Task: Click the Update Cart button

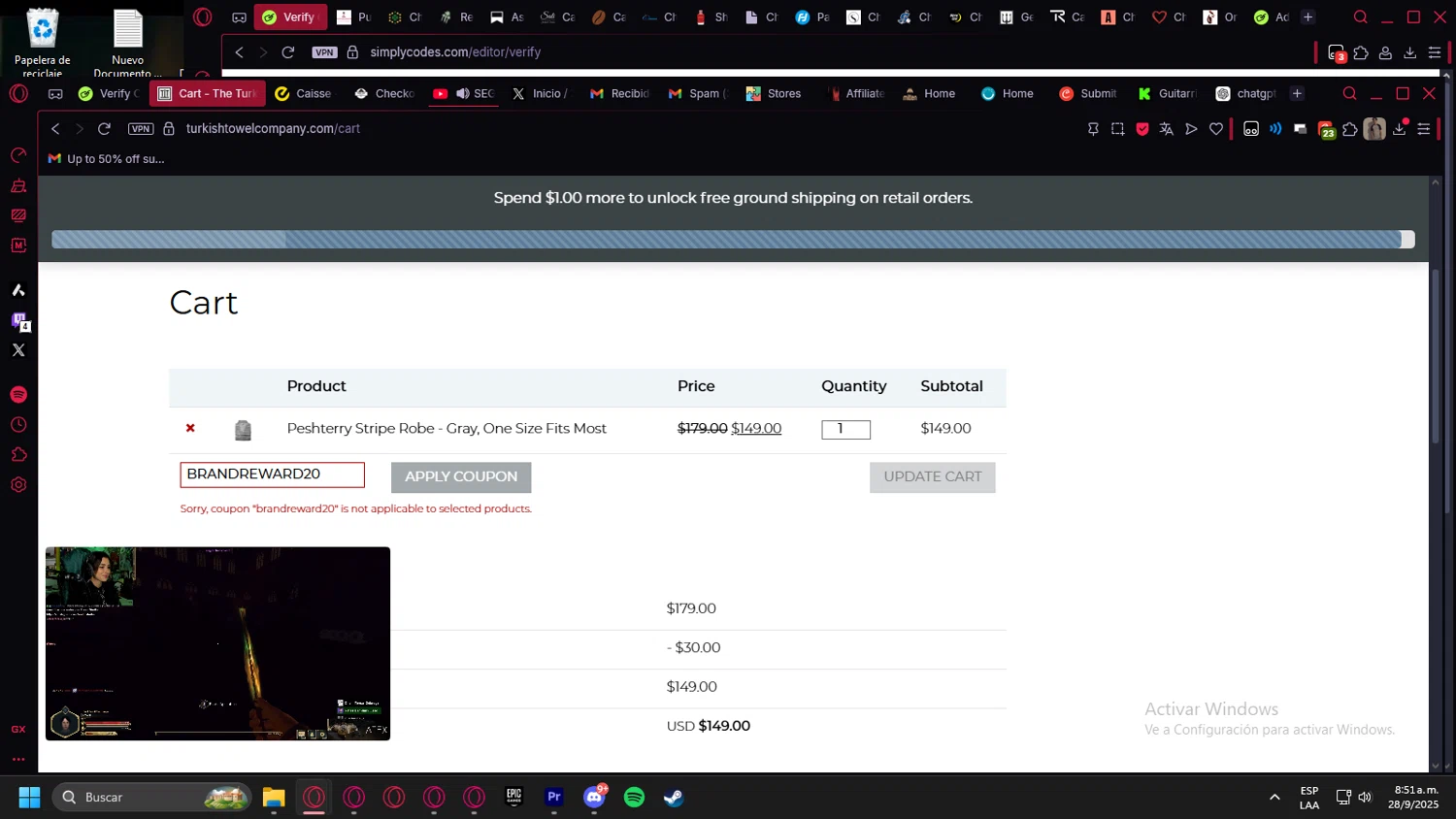Action: point(933,476)
